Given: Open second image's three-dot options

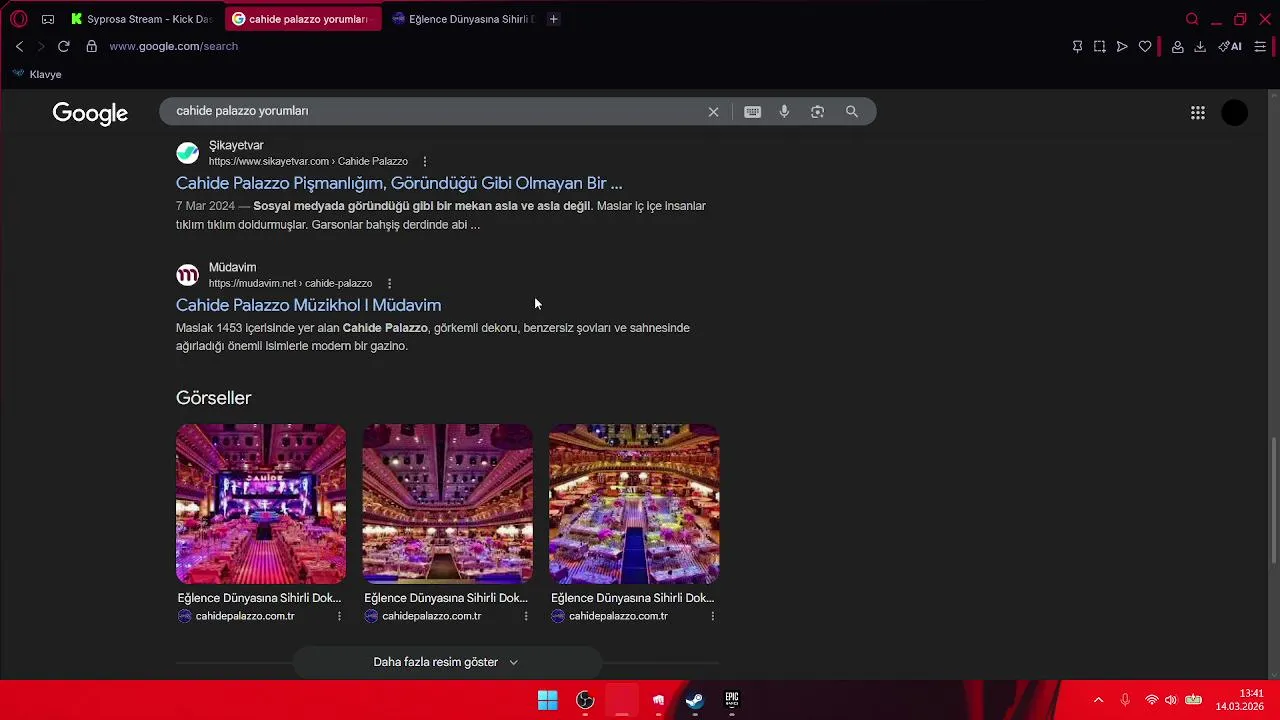Looking at the screenshot, I should tap(526, 616).
